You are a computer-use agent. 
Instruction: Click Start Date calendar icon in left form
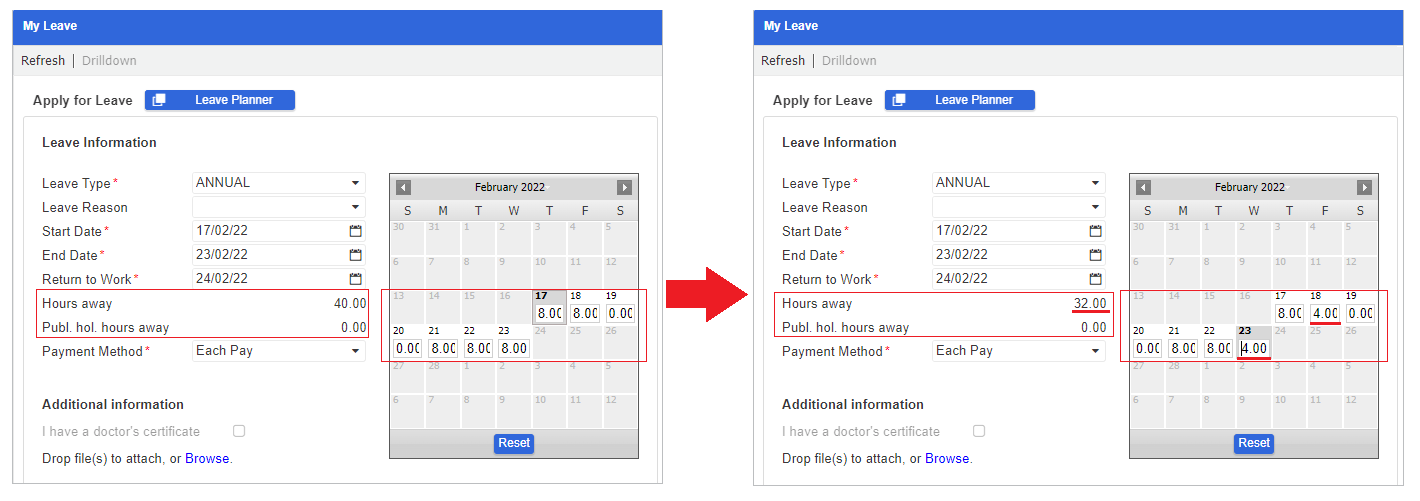click(355, 231)
